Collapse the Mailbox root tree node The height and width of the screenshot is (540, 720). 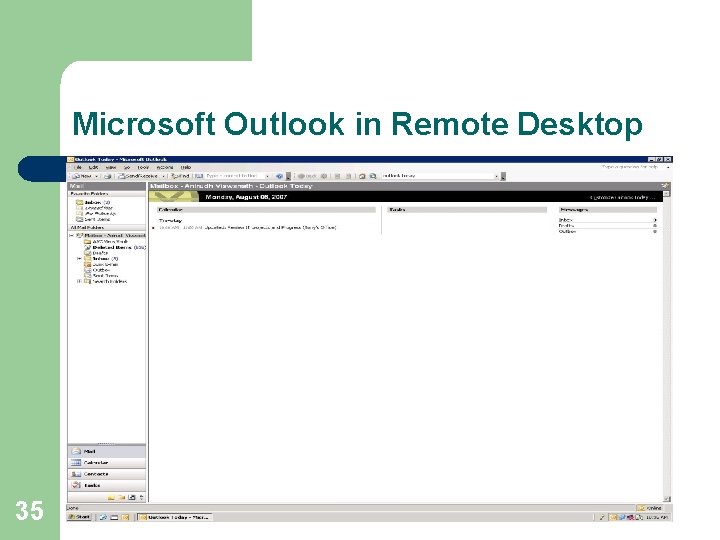coord(71,236)
